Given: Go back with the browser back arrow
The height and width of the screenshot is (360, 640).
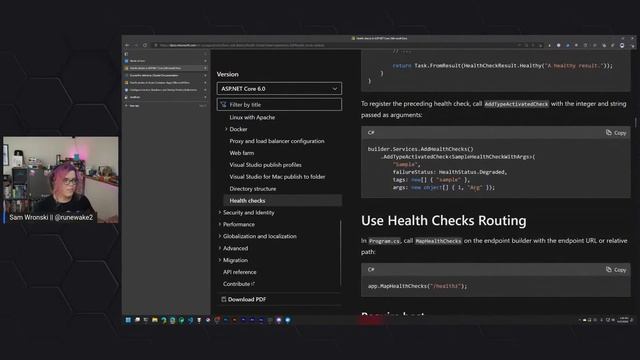Looking at the screenshot, I should pyautogui.click(x=127, y=45).
